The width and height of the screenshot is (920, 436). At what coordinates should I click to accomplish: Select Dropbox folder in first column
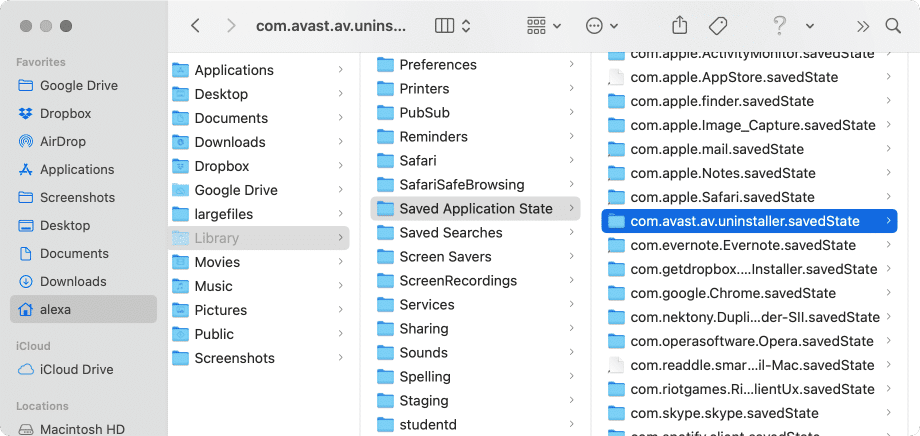pyautogui.click(x=259, y=166)
